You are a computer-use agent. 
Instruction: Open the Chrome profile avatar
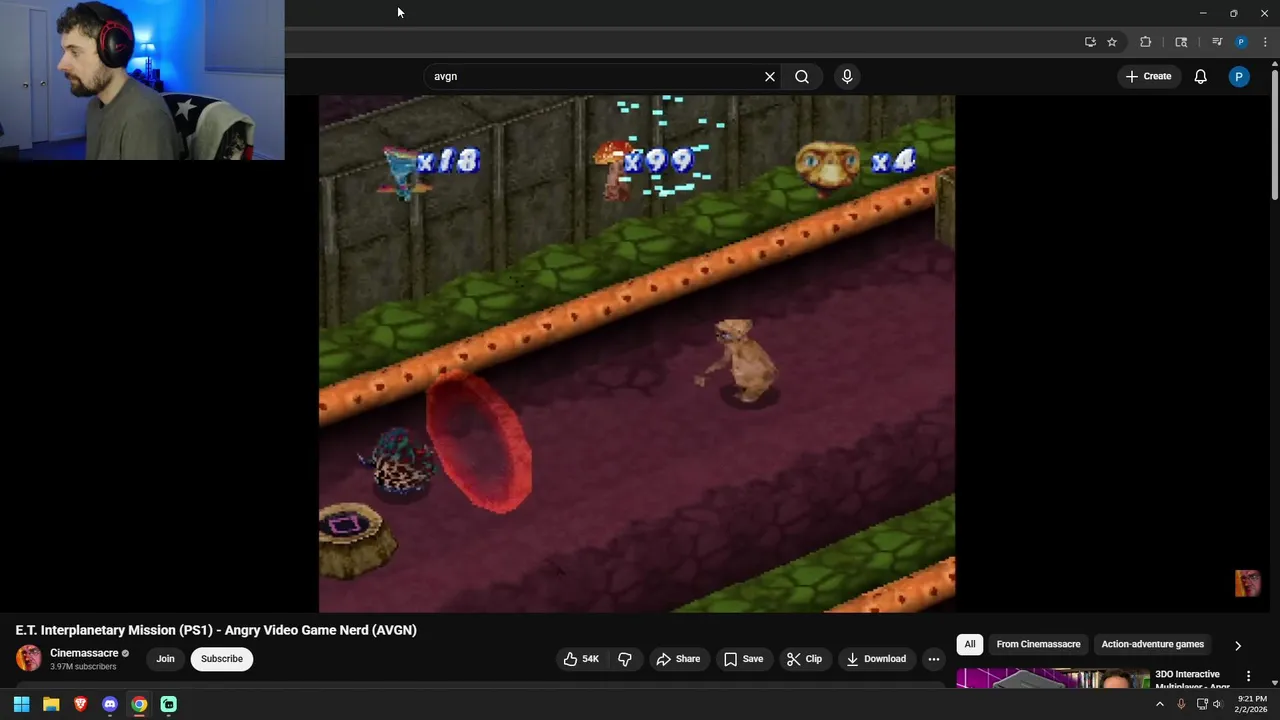pyautogui.click(x=1241, y=42)
